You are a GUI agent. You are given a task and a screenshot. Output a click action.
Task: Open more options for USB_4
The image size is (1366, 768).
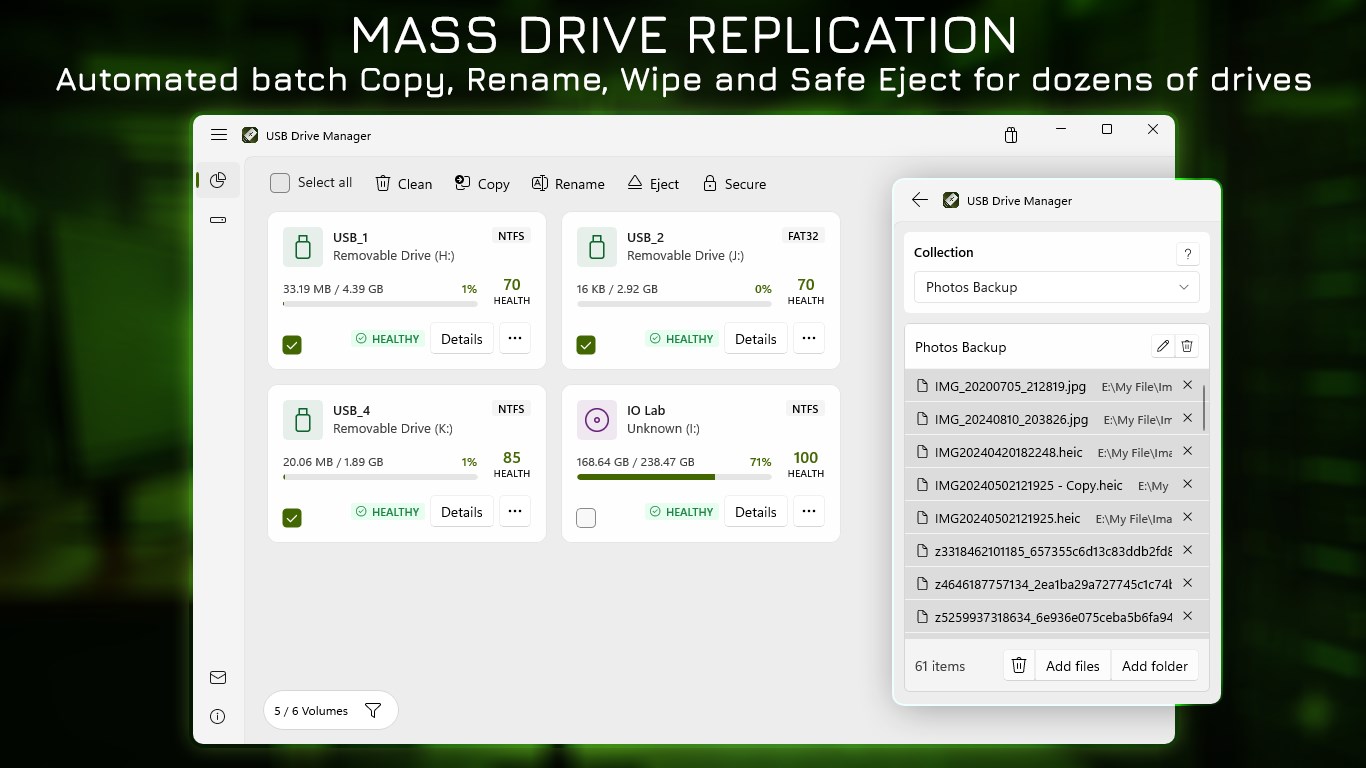click(515, 511)
